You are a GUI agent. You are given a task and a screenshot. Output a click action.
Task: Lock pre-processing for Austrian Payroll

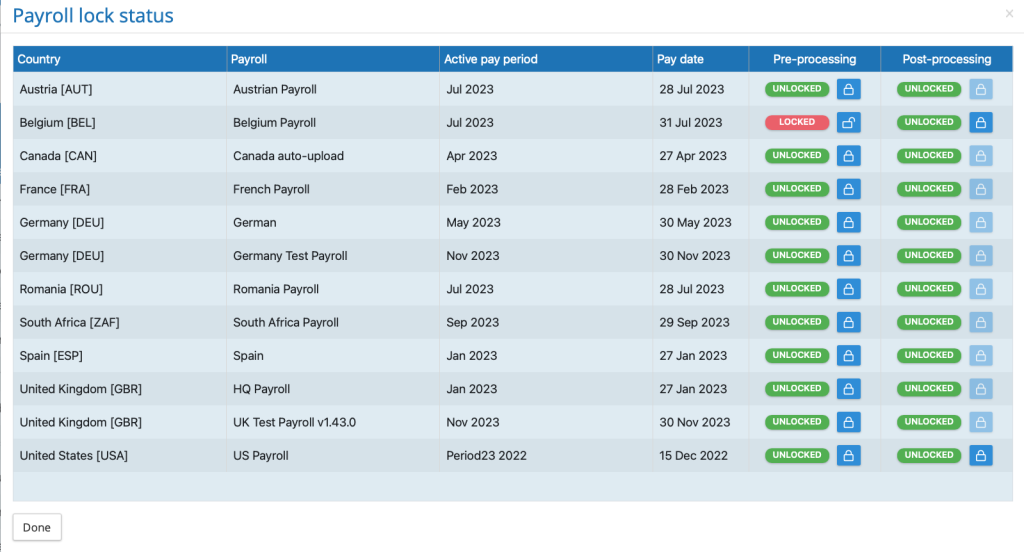848,89
